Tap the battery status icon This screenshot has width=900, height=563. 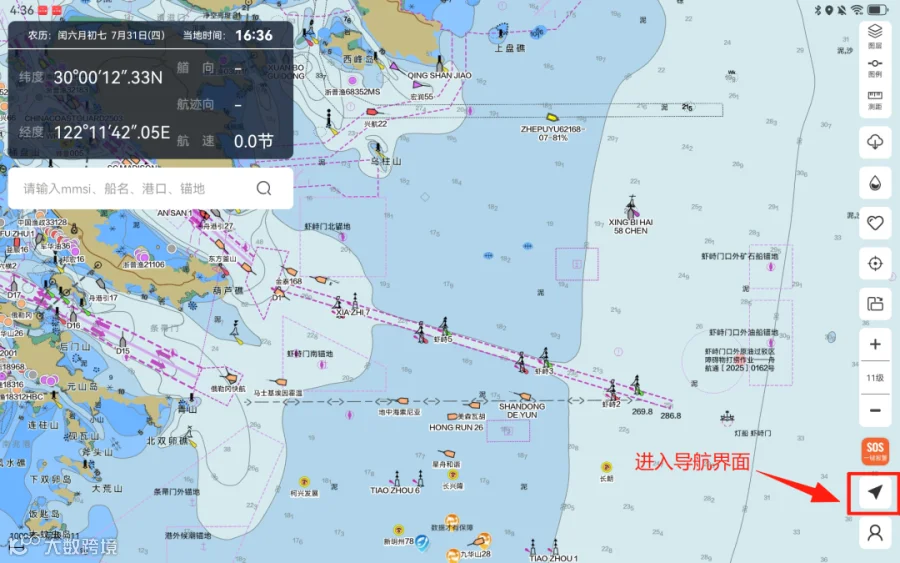(x=878, y=10)
